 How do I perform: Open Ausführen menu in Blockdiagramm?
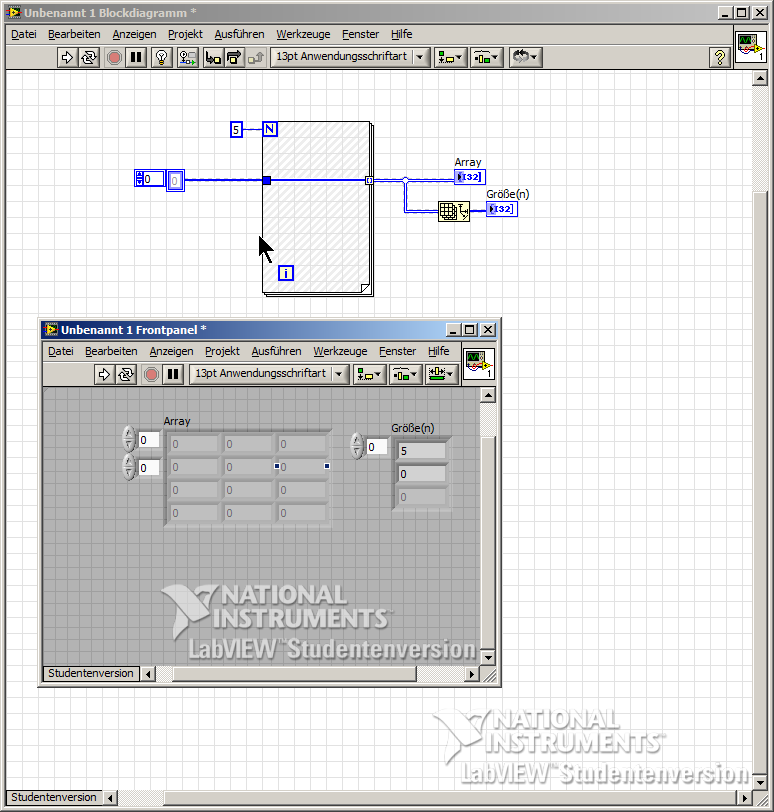pyautogui.click(x=239, y=34)
